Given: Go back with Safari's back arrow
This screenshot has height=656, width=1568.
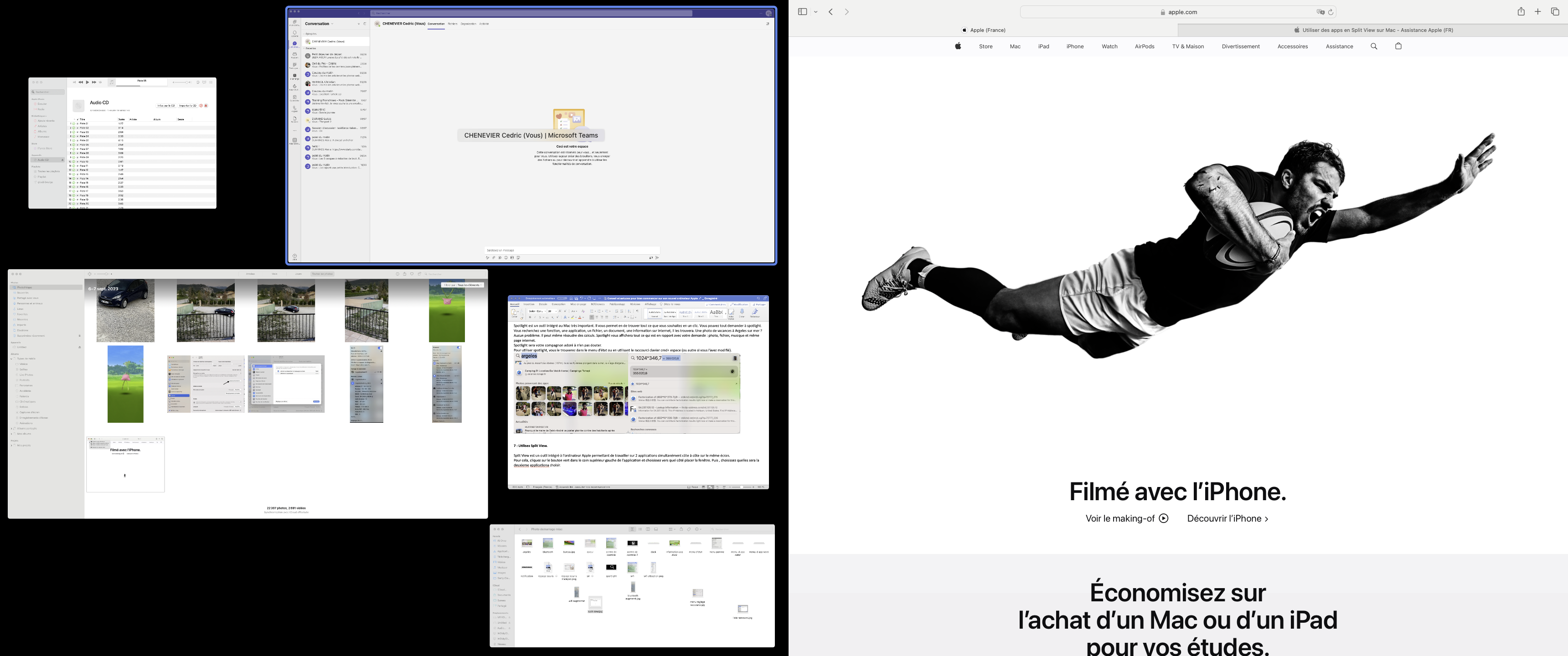Looking at the screenshot, I should pyautogui.click(x=830, y=11).
